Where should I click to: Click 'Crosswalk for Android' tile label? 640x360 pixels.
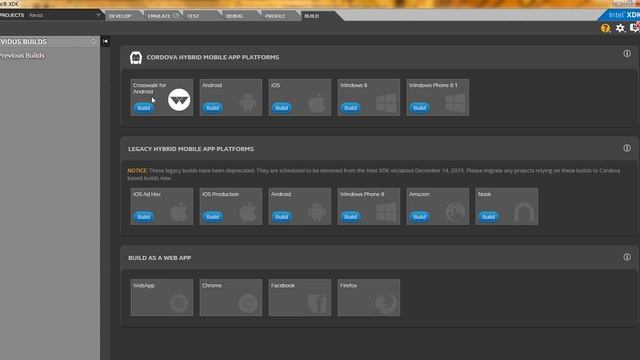149,89
